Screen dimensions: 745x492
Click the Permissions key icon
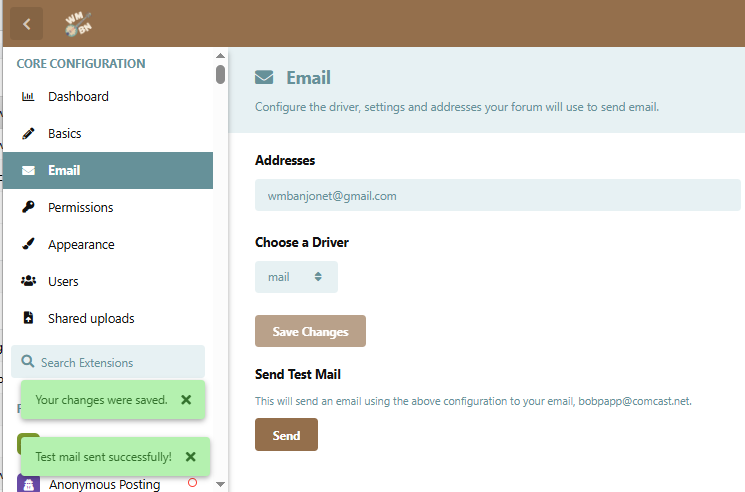pos(28,208)
